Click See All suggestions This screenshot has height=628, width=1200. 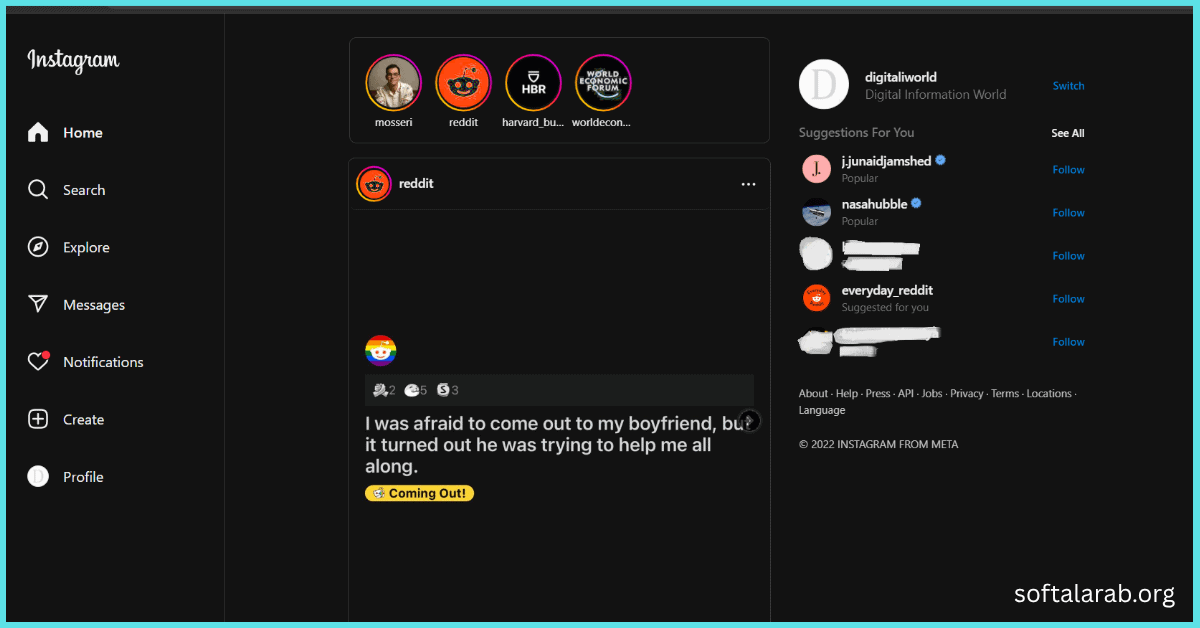tap(1067, 133)
